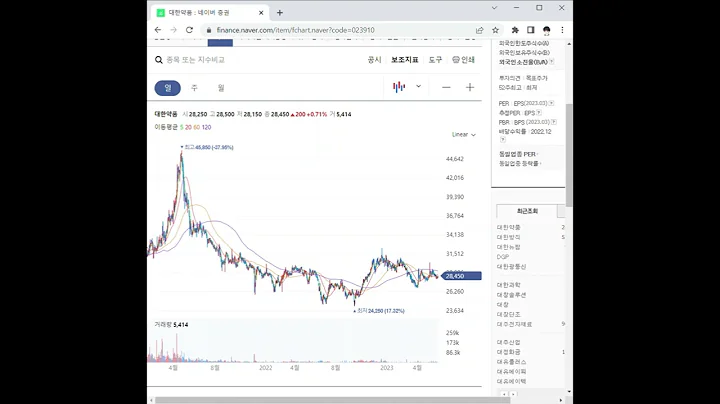Click help icon beside PER EPS(2023.03)

551,103
